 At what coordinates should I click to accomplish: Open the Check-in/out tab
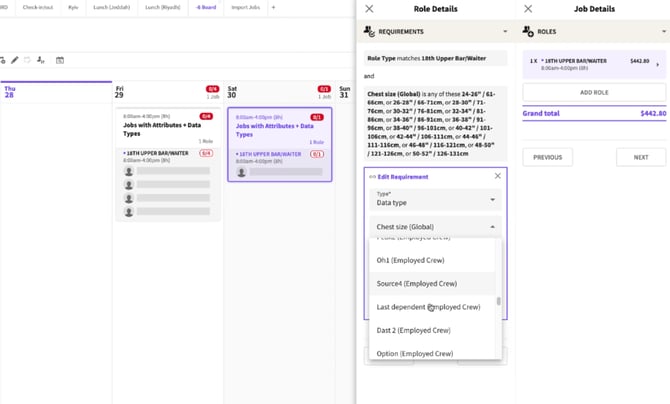point(38,7)
